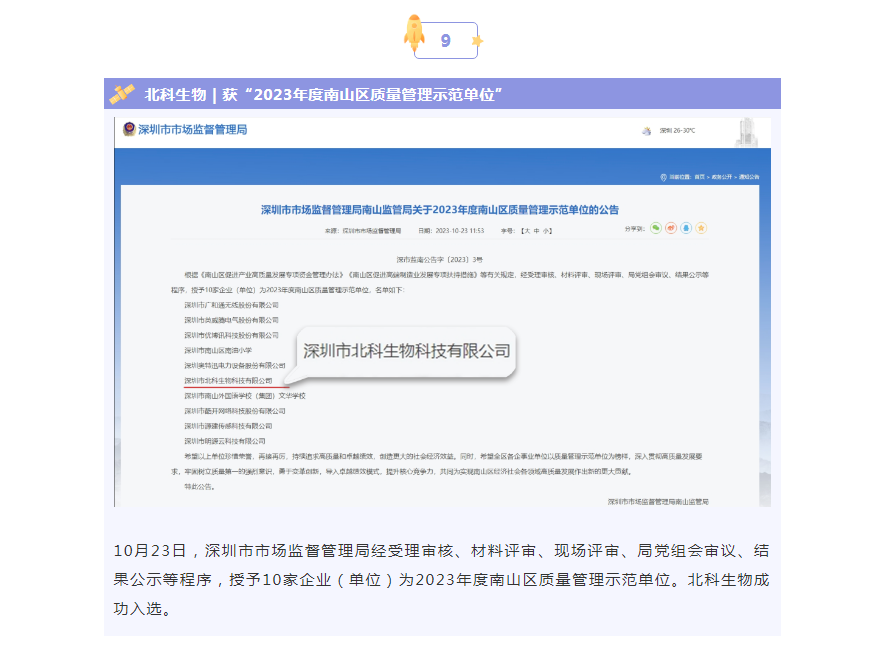
Task: Click the number 9 badge
Action: click(x=446, y=41)
